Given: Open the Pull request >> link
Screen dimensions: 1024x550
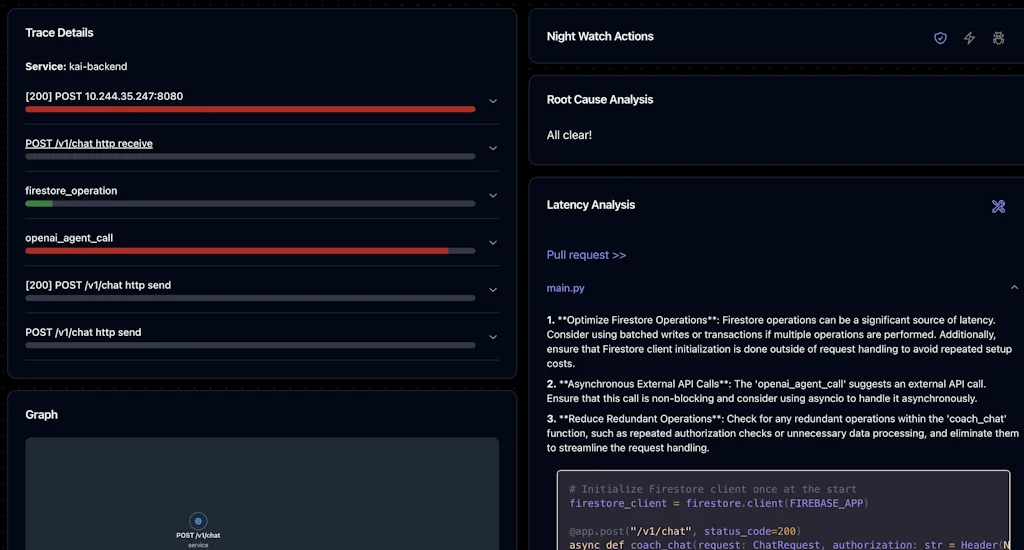Looking at the screenshot, I should (586, 255).
